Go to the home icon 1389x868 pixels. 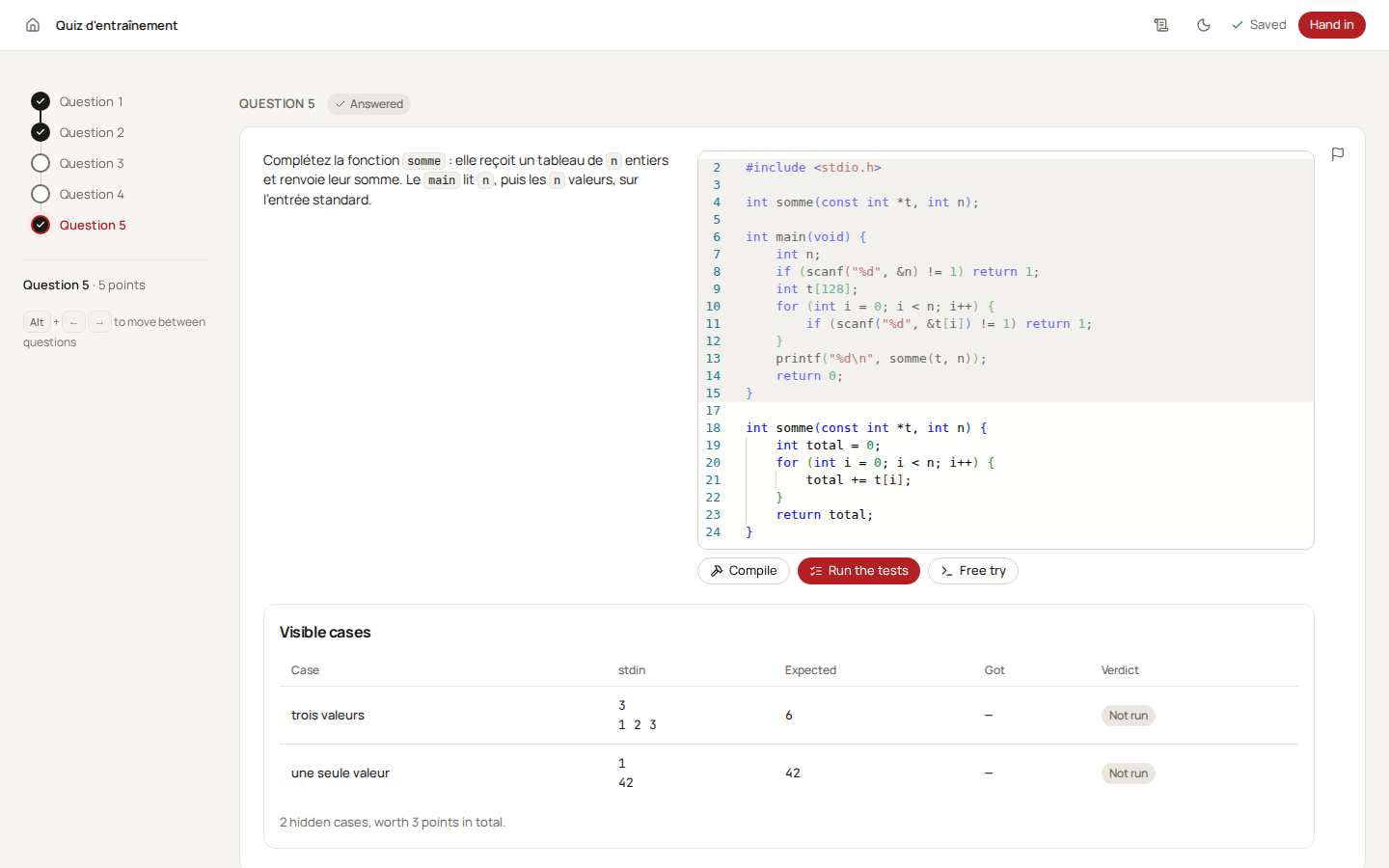(33, 25)
